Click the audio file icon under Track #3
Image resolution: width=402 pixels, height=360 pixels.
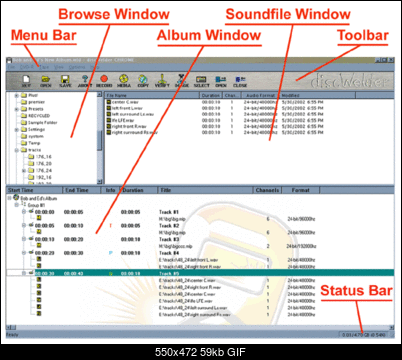39,245
